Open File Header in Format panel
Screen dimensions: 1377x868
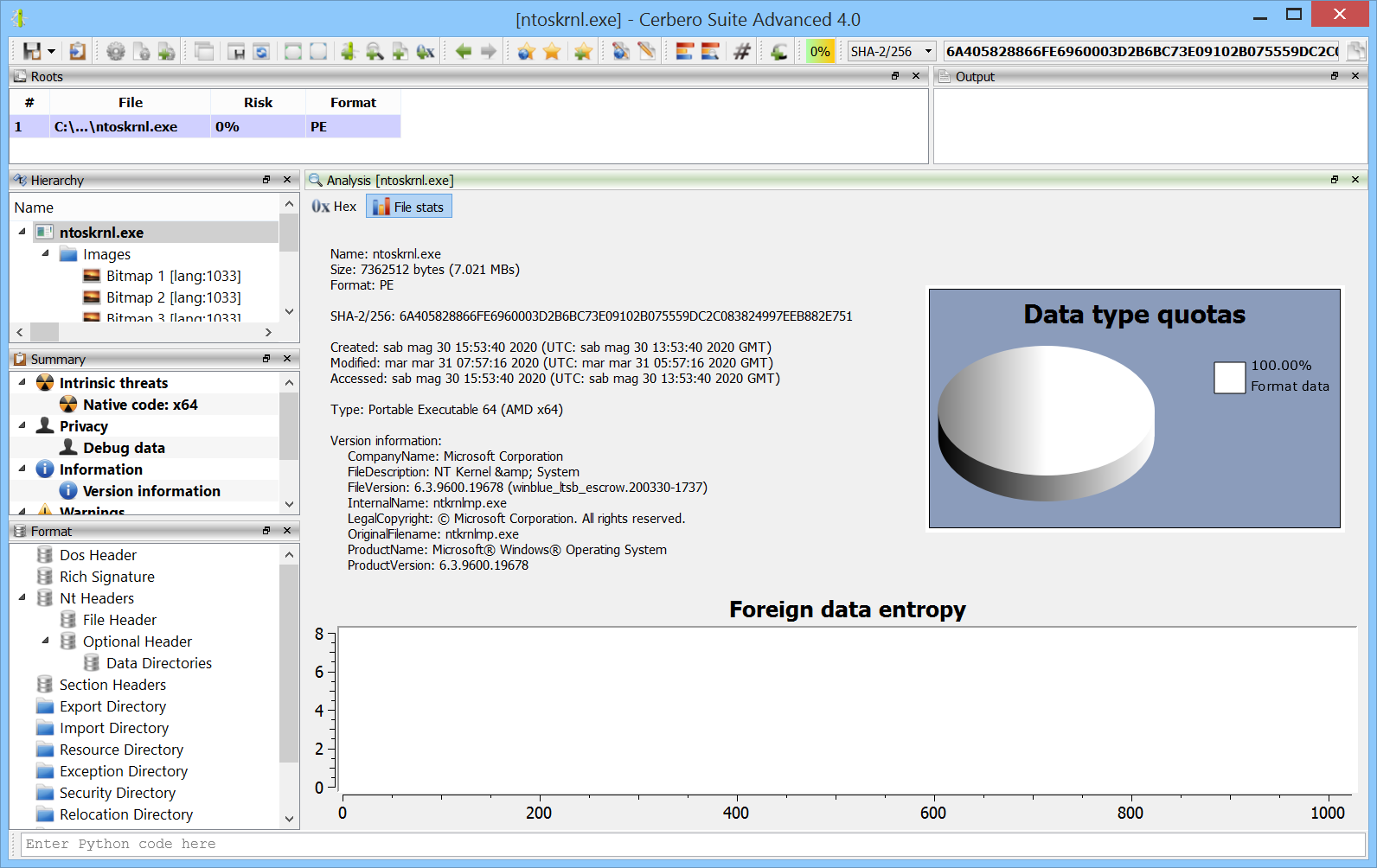[119, 620]
